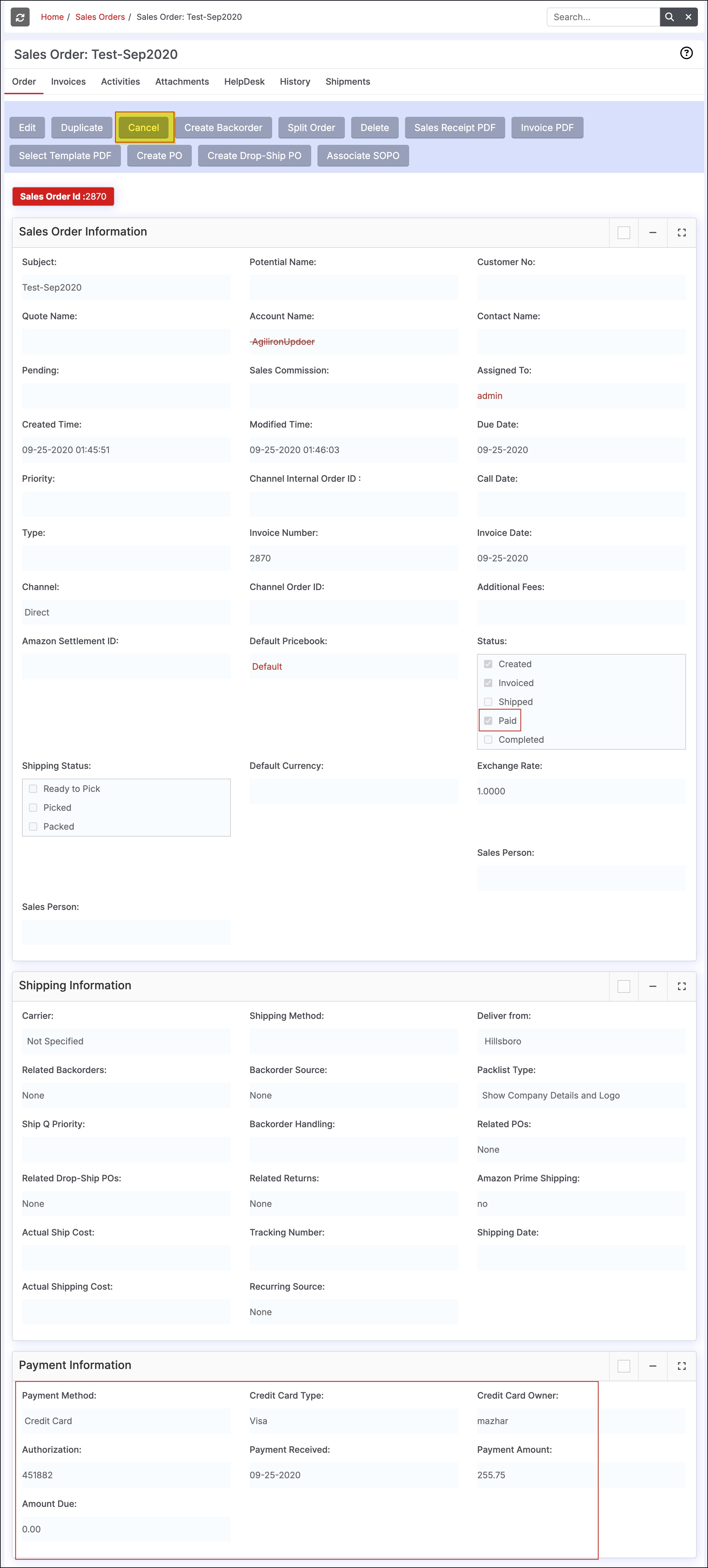Open the AgilironUpdoer account link
The height and width of the screenshot is (1568, 708).
(283, 342)
